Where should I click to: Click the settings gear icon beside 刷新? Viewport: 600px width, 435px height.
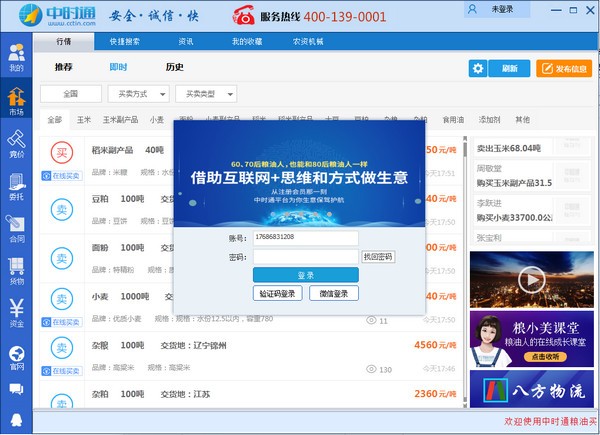click(478, 68)
